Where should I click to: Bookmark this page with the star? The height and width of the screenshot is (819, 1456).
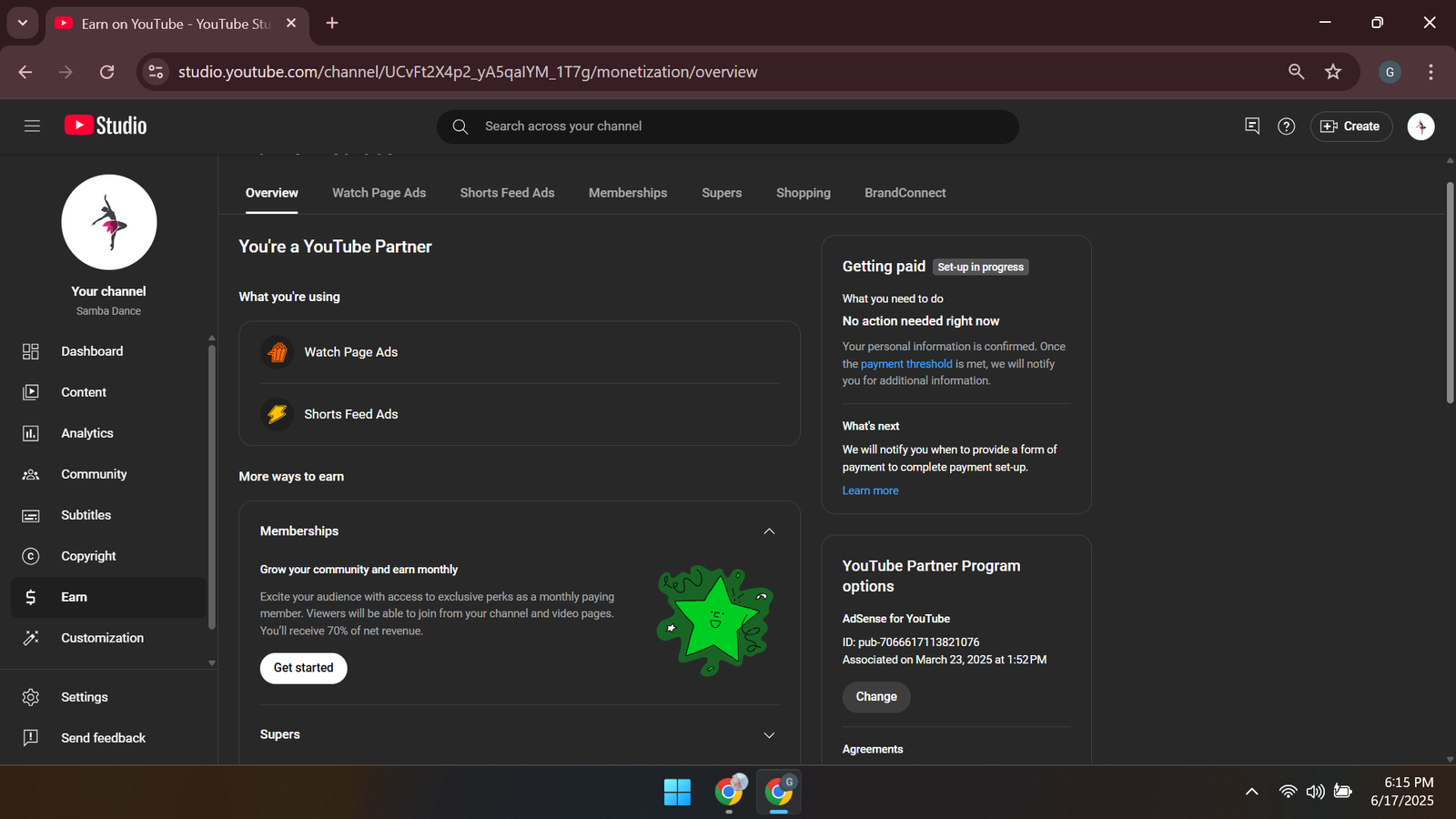click(x=1333, y=72)
